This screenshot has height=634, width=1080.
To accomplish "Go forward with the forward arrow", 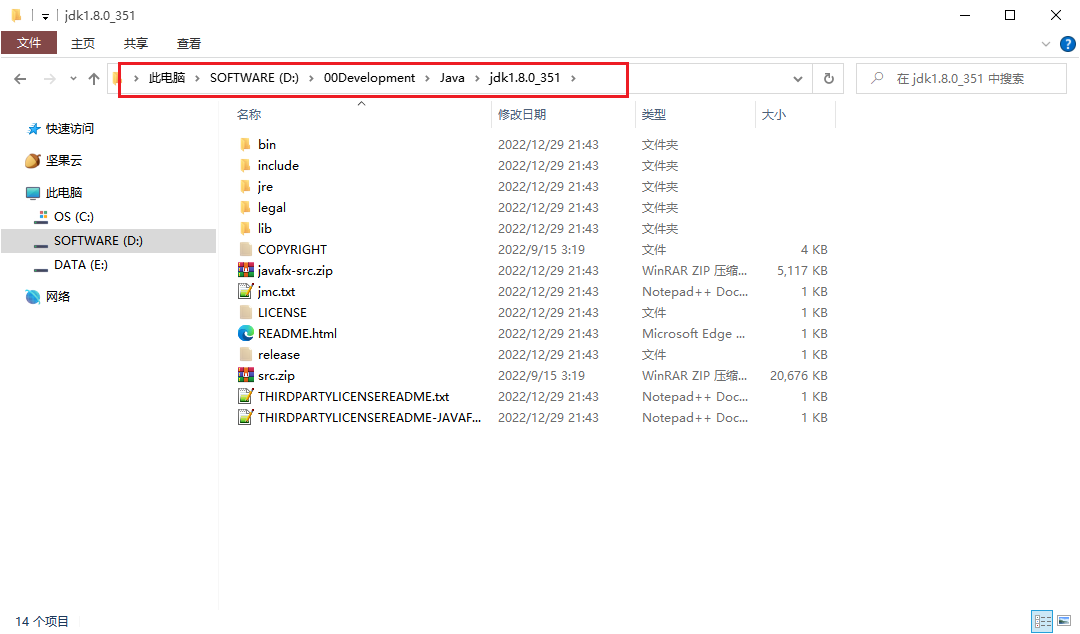I will pos(50,79).
